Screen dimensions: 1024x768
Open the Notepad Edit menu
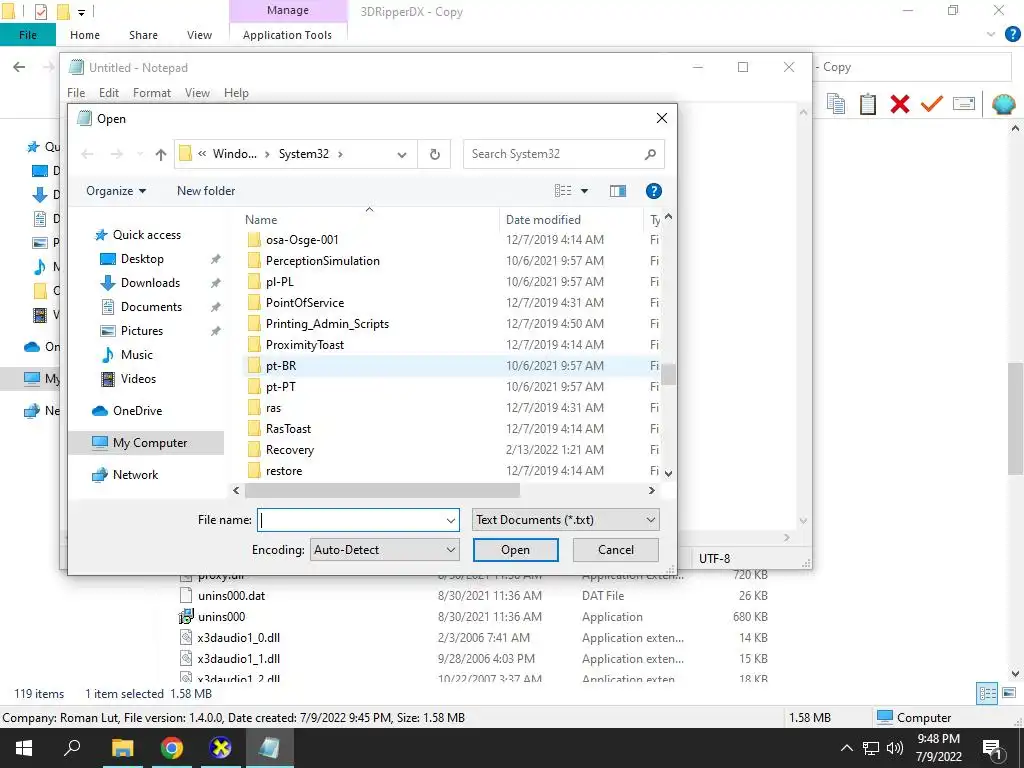(x=109, y=93)
